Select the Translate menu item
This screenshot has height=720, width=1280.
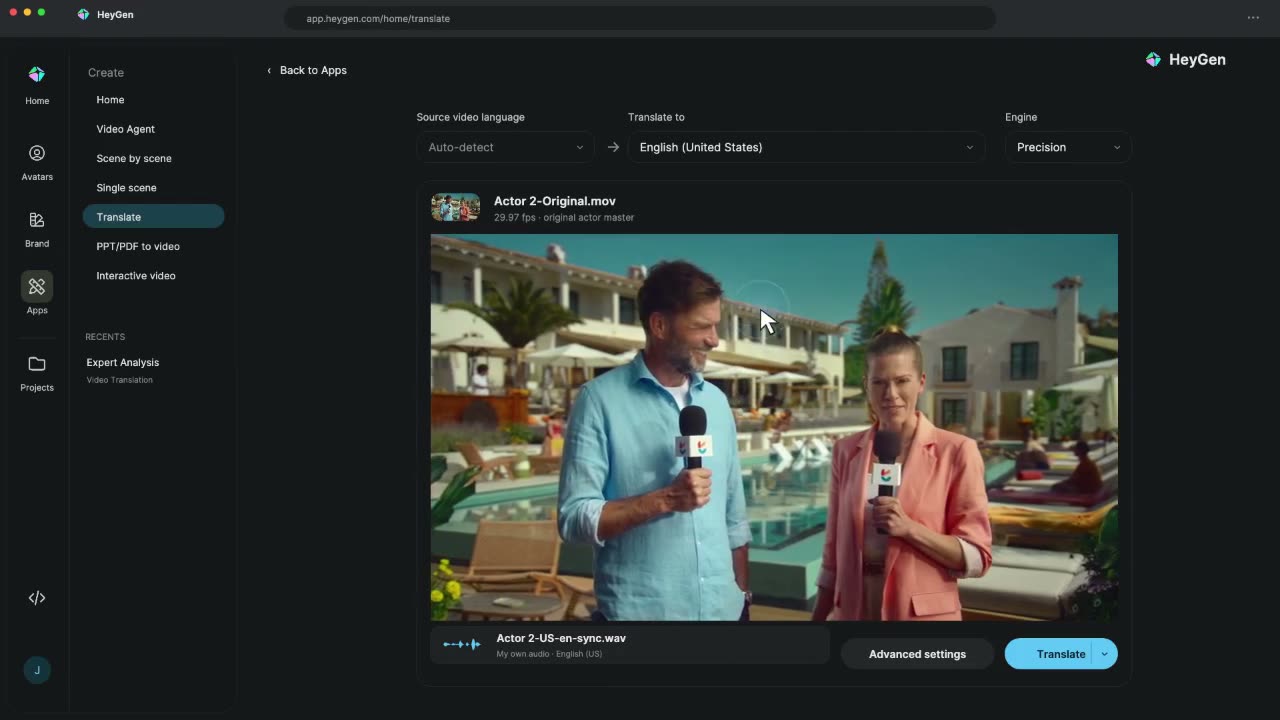[153, 216]
